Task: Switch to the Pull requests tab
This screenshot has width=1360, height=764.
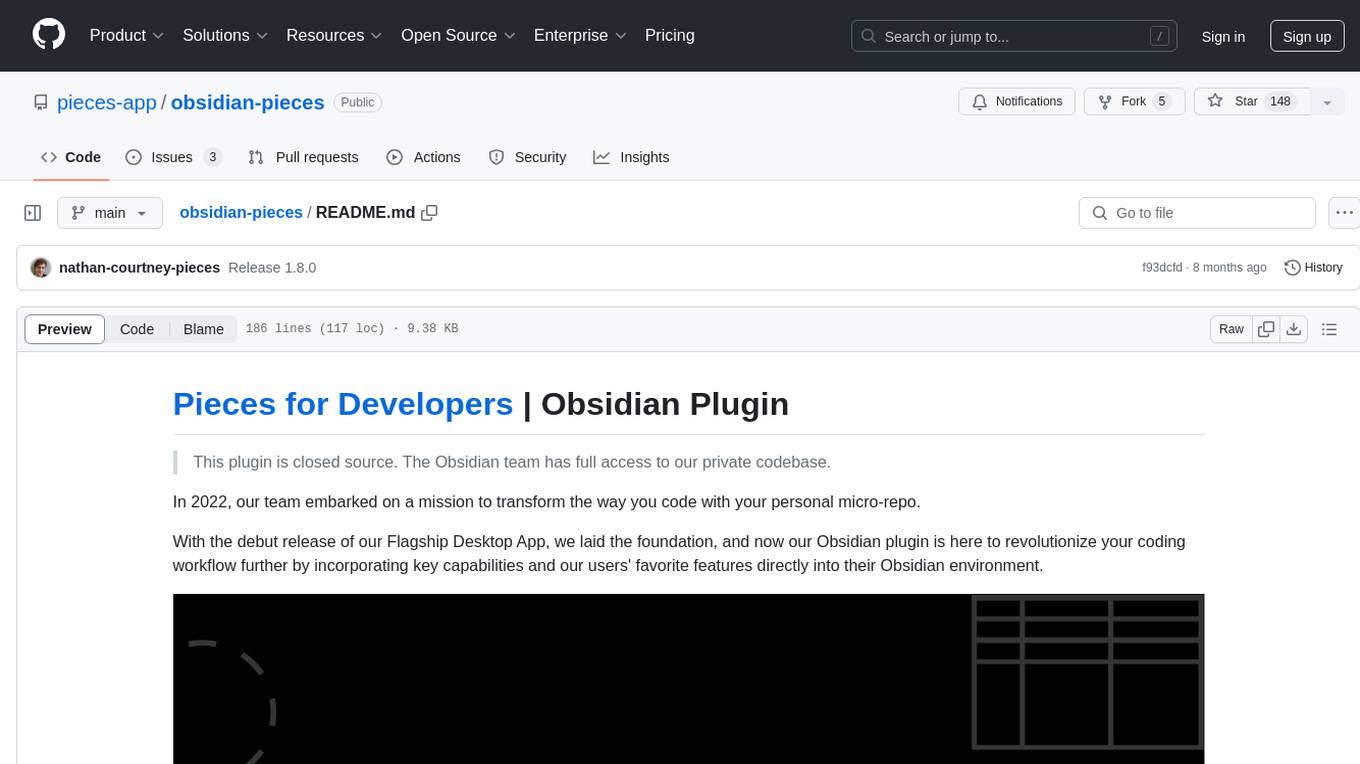Action: coord(303,157)
